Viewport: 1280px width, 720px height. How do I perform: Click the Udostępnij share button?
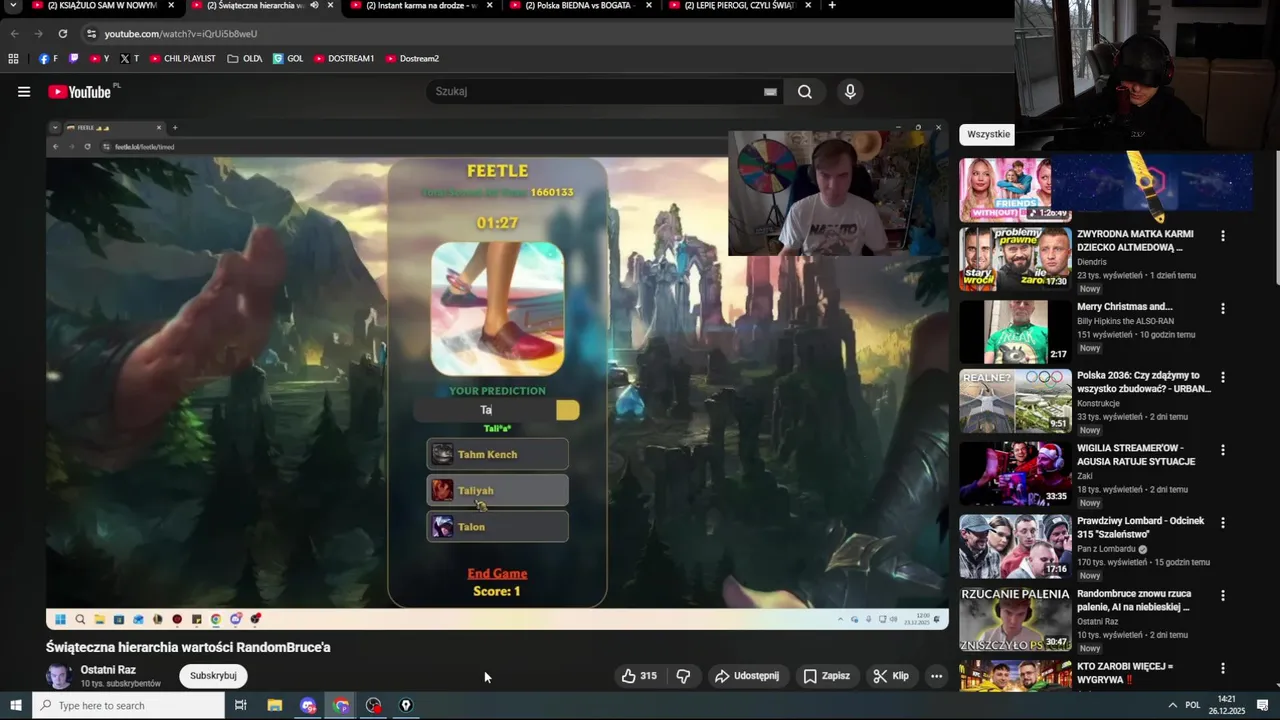tap(747, 676)
